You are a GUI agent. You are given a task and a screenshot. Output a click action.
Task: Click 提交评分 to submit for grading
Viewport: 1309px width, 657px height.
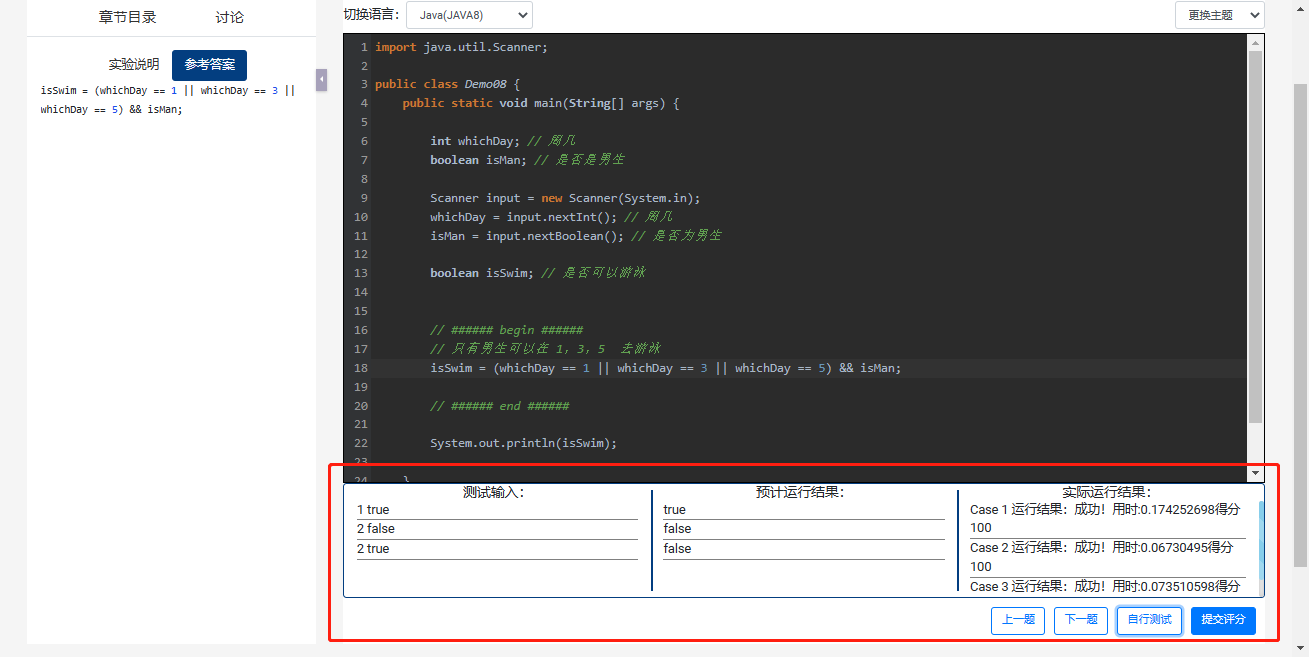(1223, 620)
